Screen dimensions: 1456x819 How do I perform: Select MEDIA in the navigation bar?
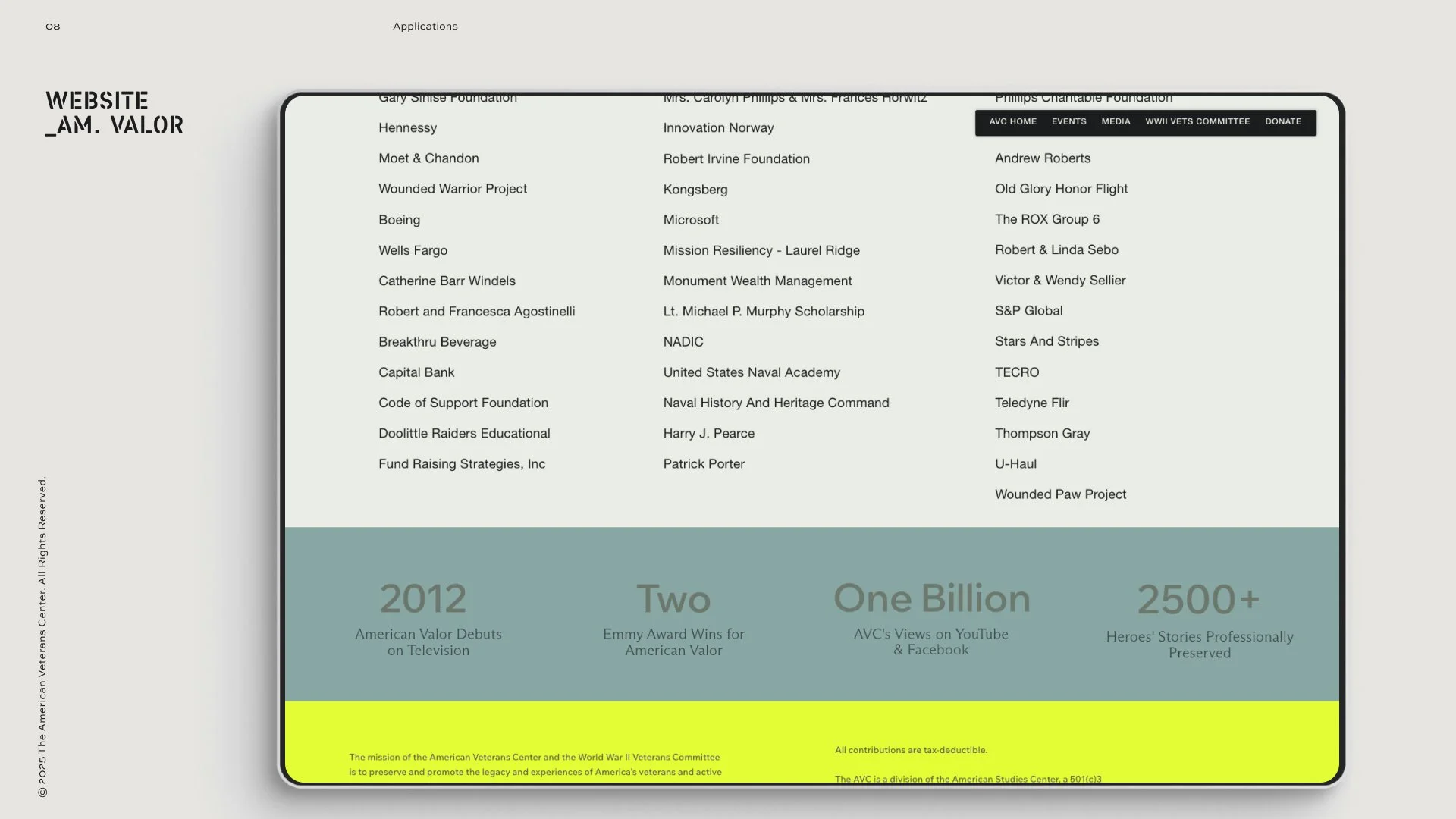pos(1116,121)
